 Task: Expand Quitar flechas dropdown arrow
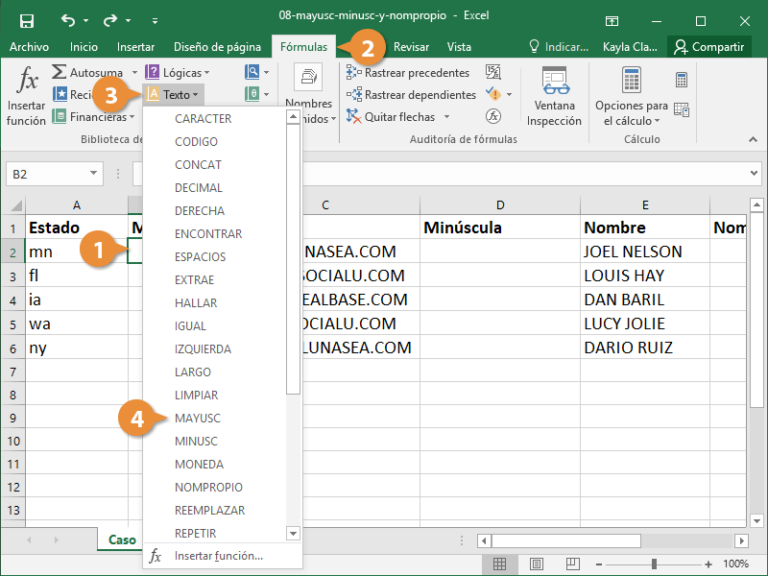pos(447,117)
